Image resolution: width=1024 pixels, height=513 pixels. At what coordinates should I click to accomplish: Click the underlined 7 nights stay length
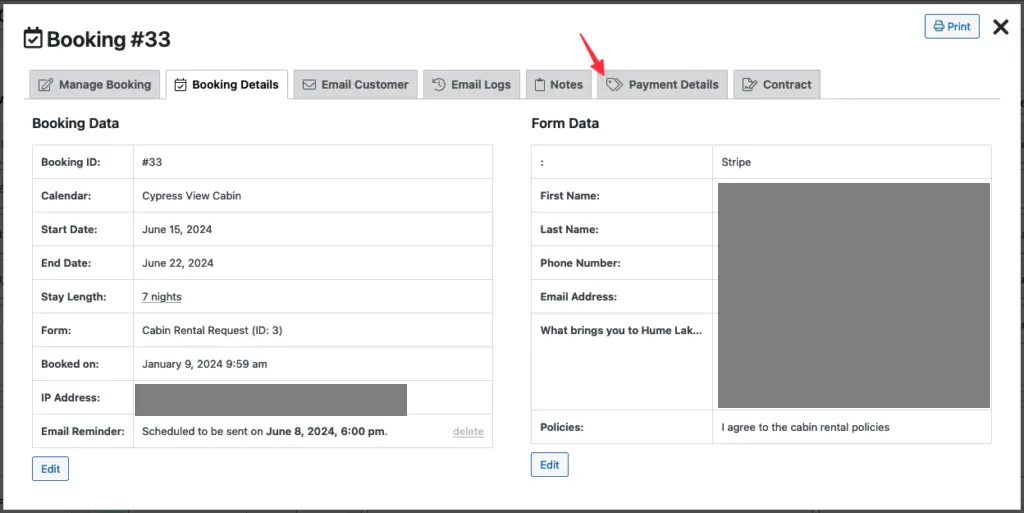click(162, 297)
